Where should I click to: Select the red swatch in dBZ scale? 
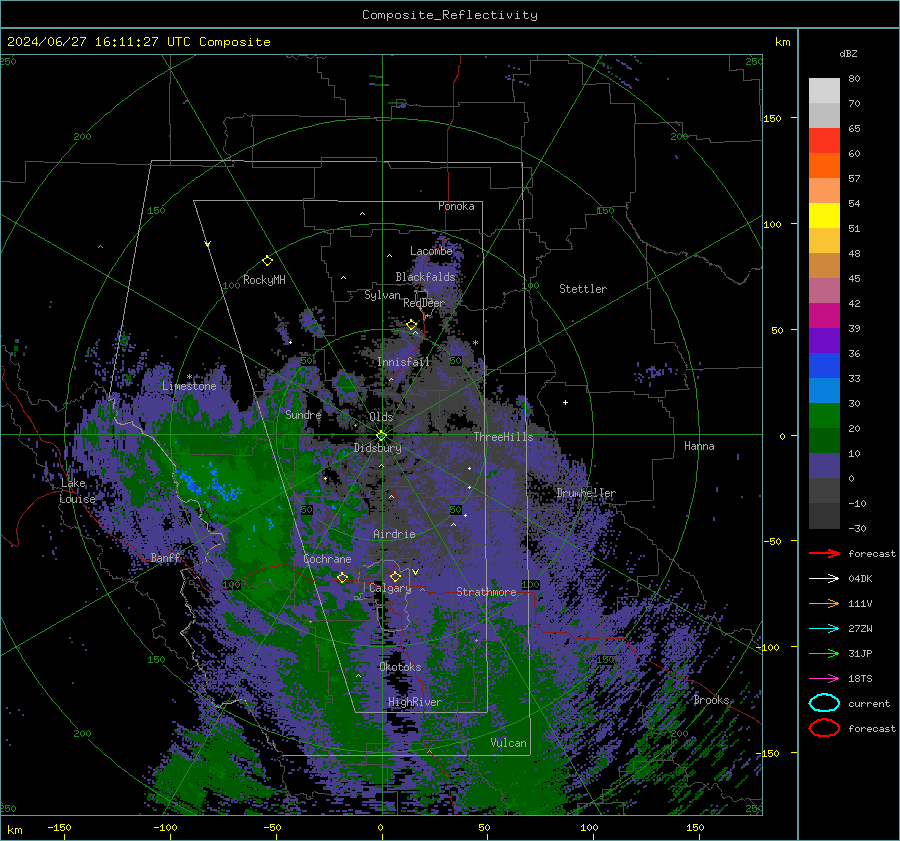pyautogui.click(x=824, y=141)
